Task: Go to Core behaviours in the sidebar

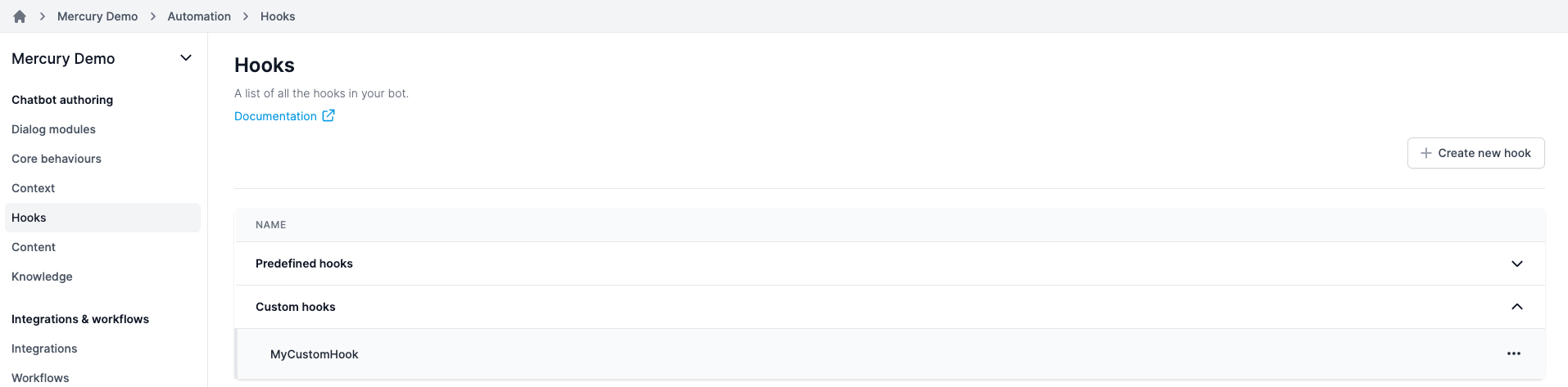Action: coord(57,159)
